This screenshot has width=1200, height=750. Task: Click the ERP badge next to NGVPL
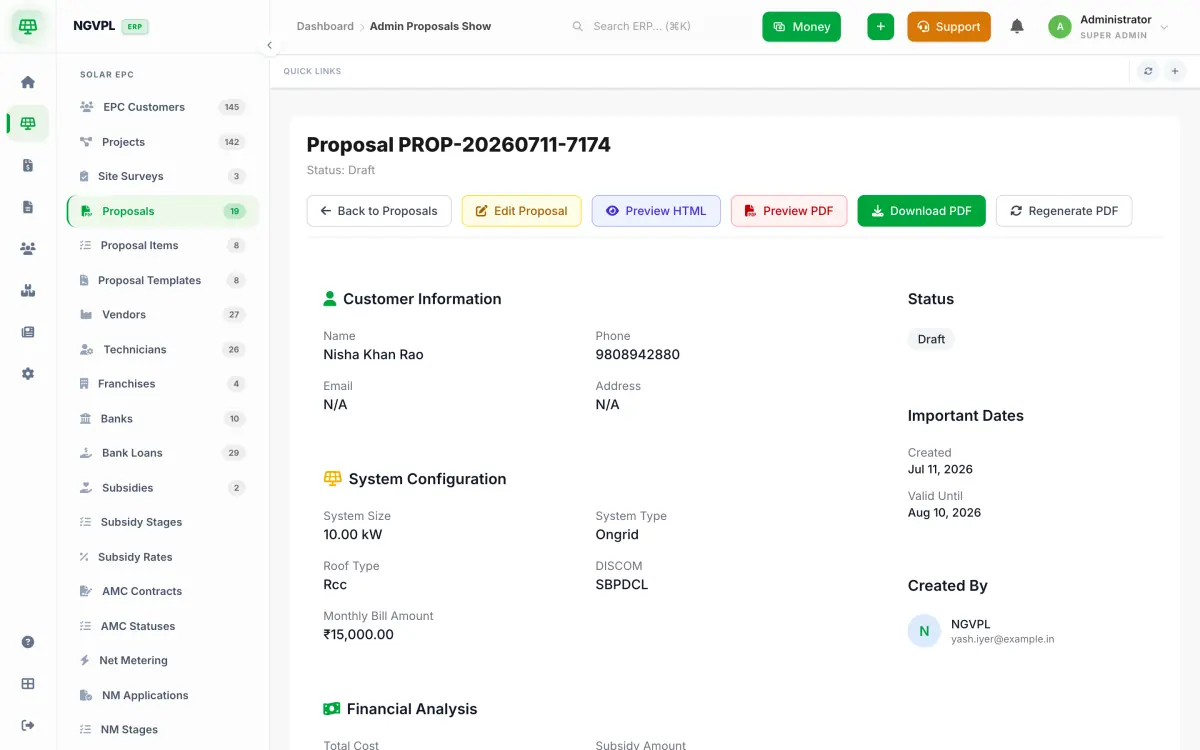coord(135,27)
